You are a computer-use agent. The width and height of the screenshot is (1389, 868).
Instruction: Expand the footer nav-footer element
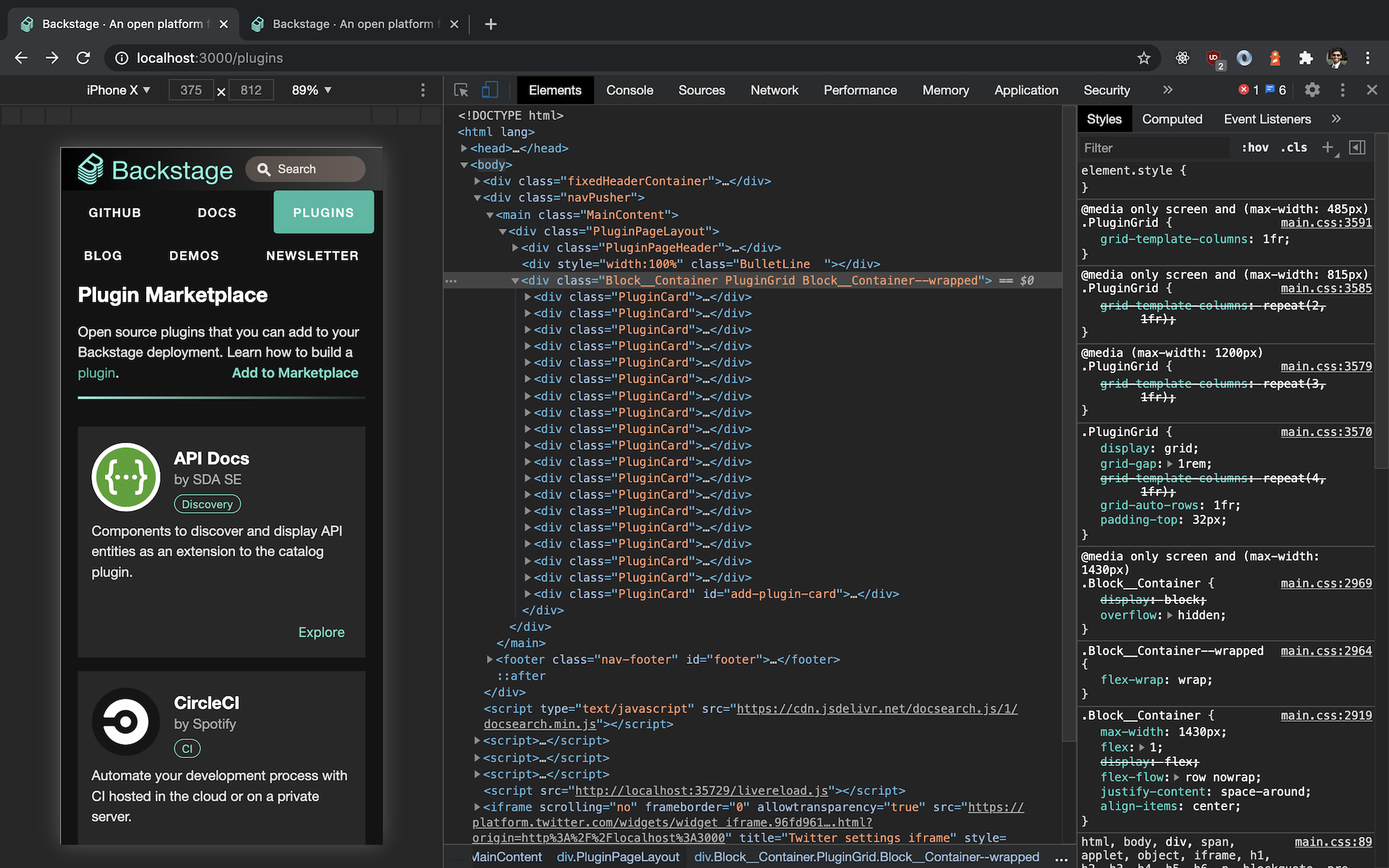click(x=490, y=660)
